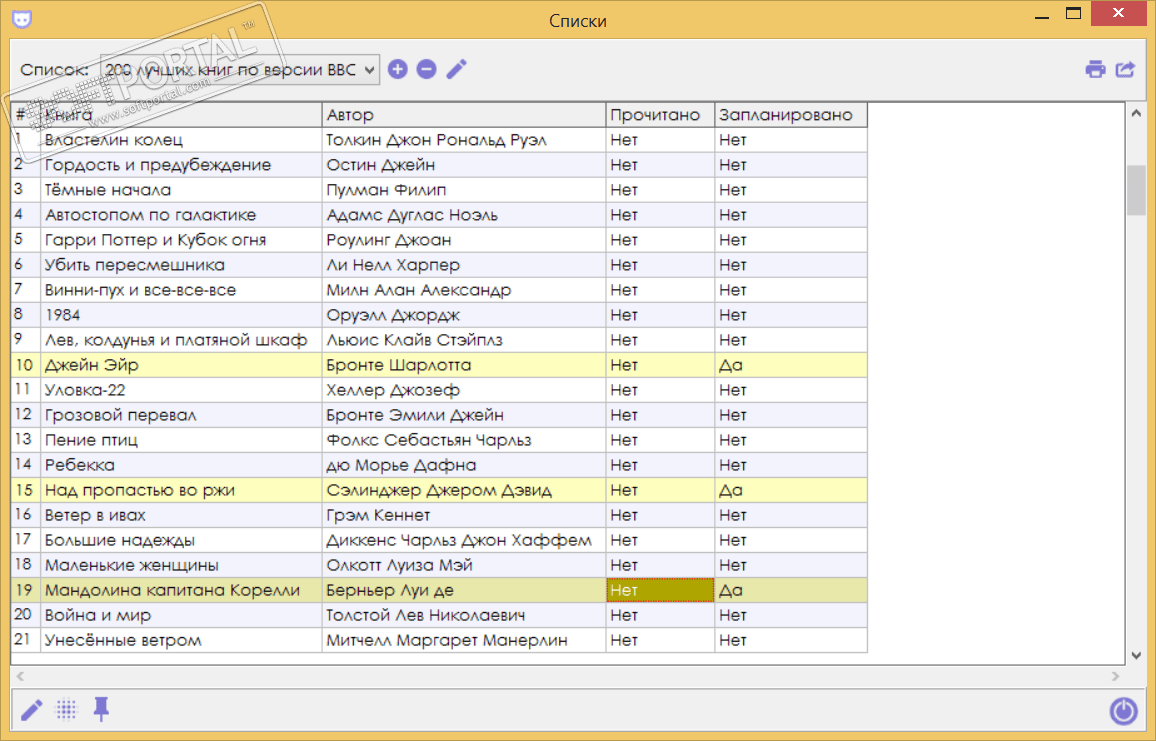Select the Война и мир book cell
The image size is (1156, 741).
click(x=180, y=615)
